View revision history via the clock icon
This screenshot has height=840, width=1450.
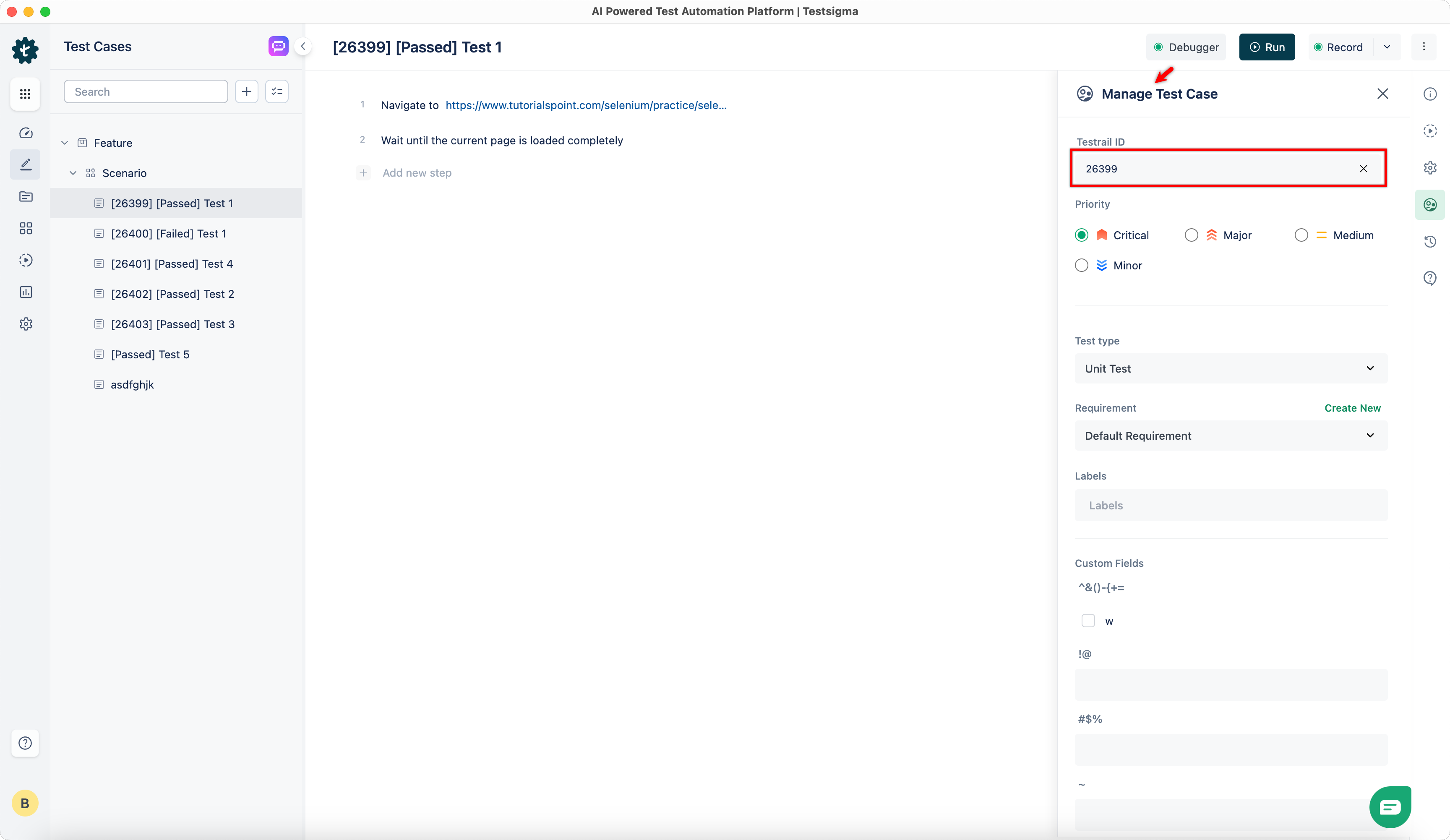tap(1430, 241)
